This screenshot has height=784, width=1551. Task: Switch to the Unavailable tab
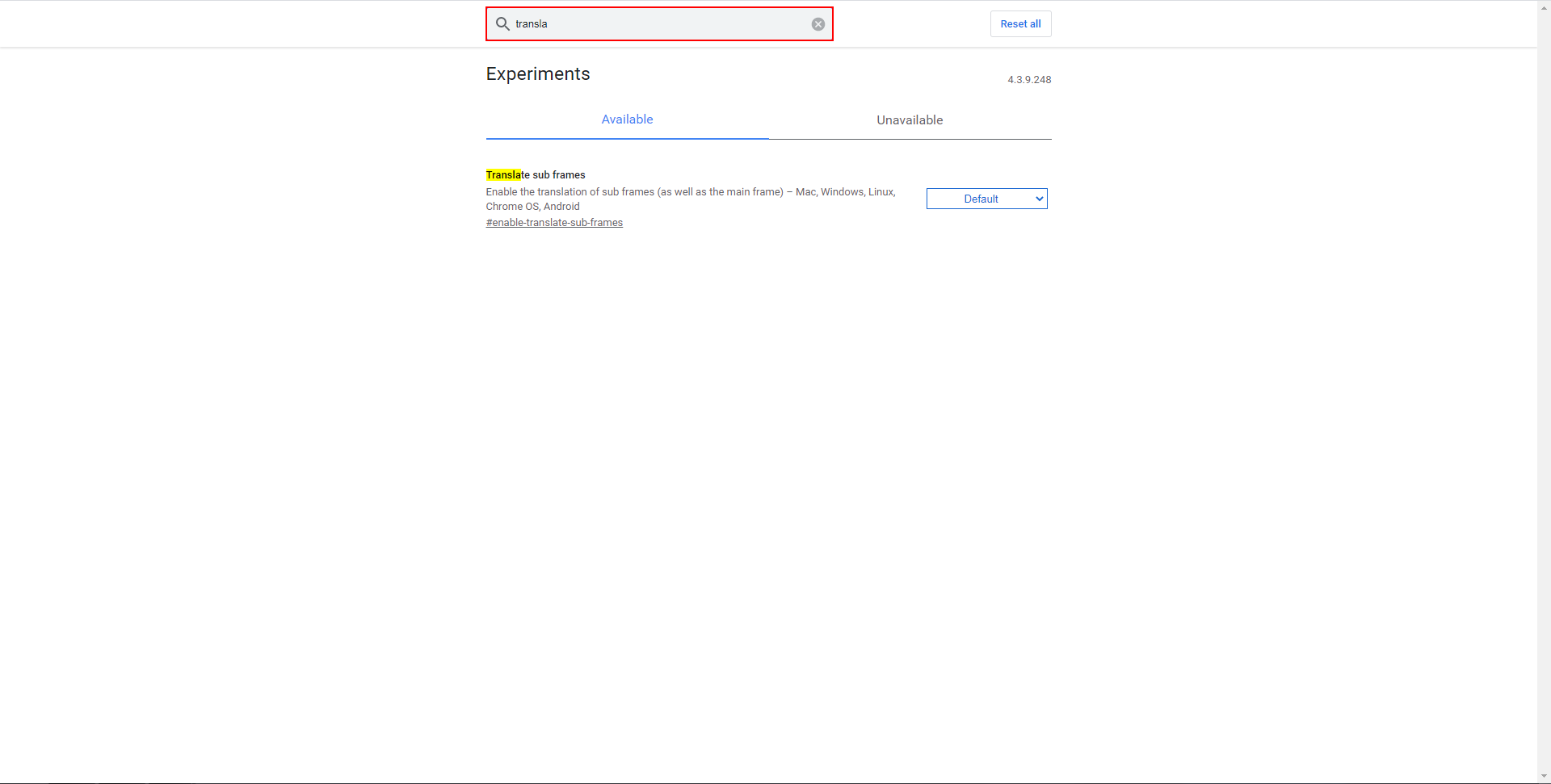click(x=910, y=120)
